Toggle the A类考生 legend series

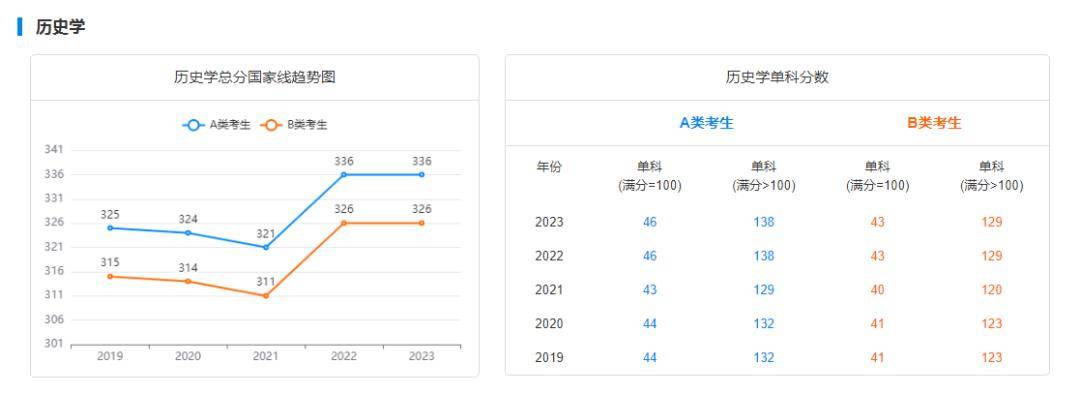click(216, 125)
